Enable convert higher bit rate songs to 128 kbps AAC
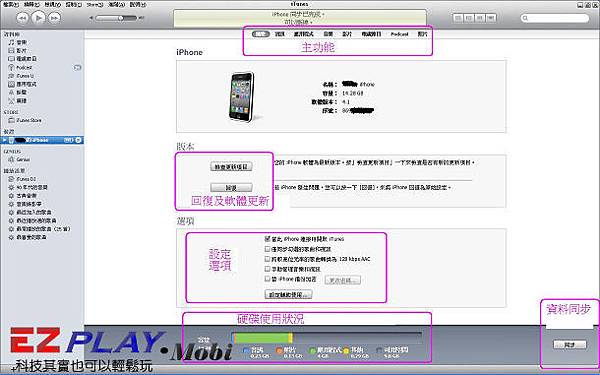Image resolution: width=600 pixels, height=375 pixels. pos(267,259)
